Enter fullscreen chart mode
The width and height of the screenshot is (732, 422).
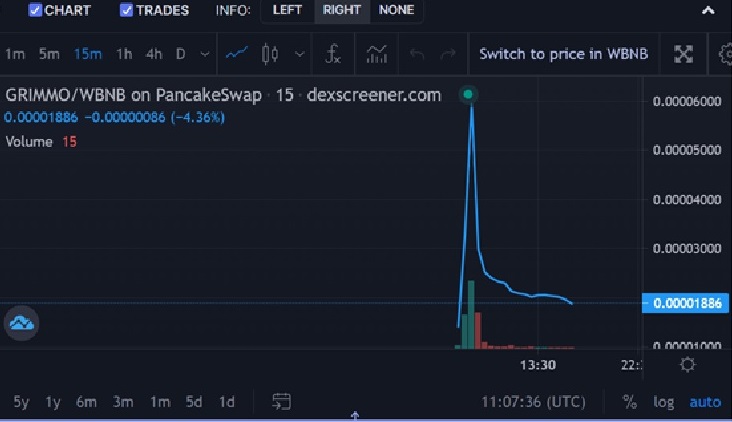pyautogui.click(x=683, y=54)
